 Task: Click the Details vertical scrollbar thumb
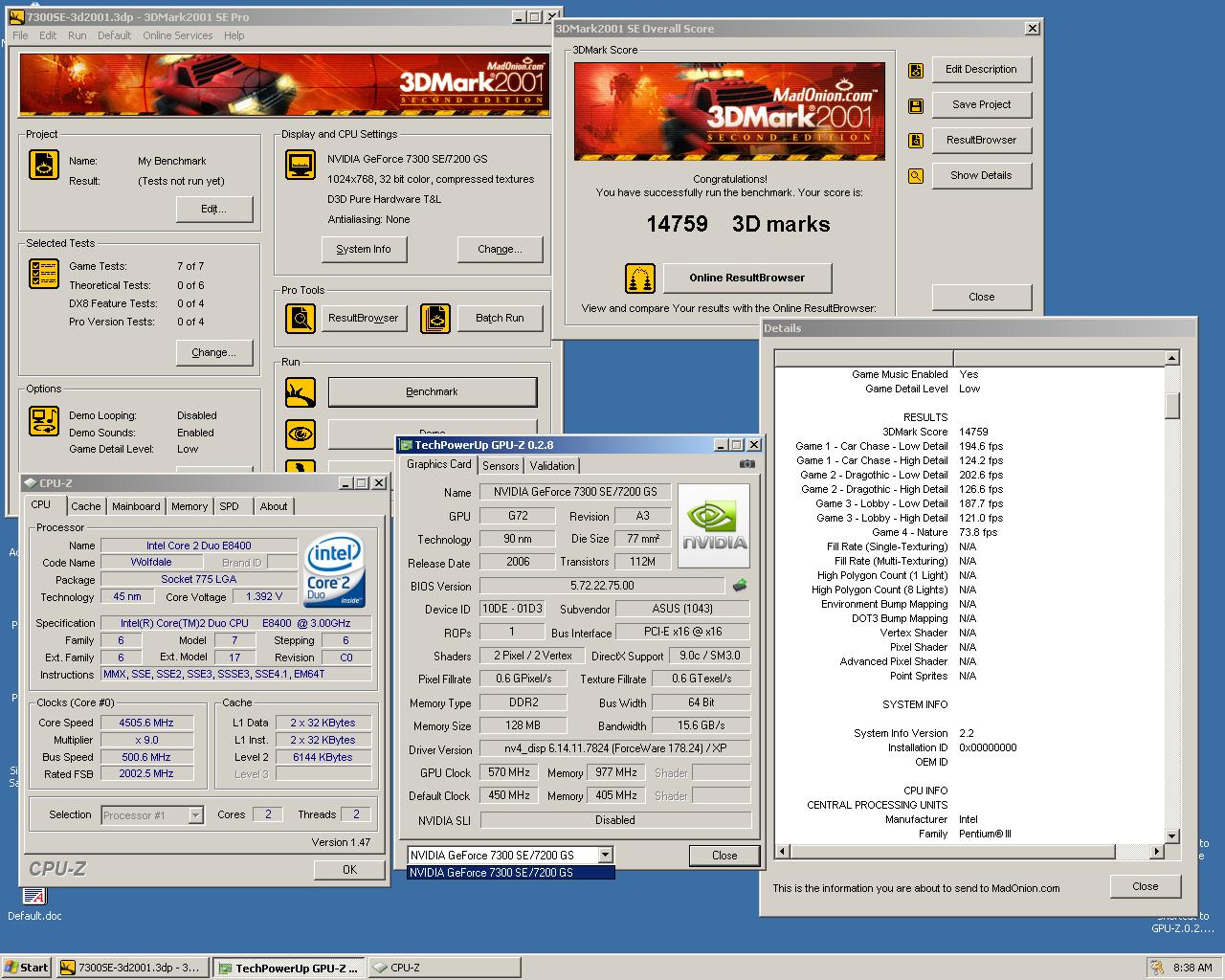[x=1172, y=405]
